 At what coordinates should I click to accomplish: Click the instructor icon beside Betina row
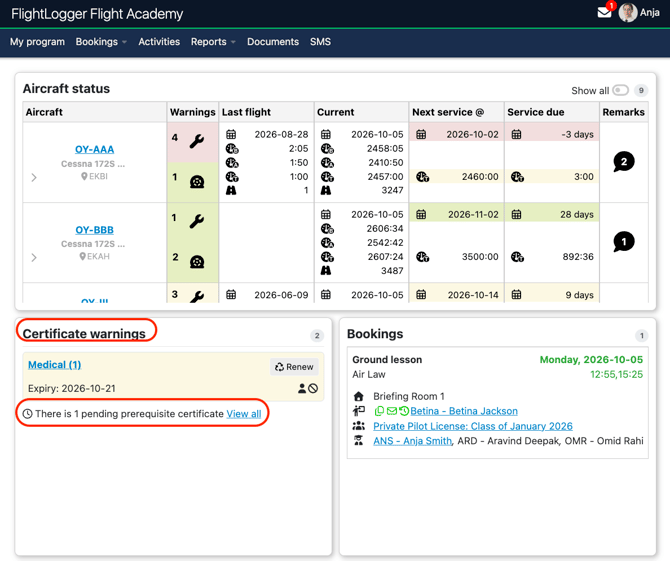point(359,411)
